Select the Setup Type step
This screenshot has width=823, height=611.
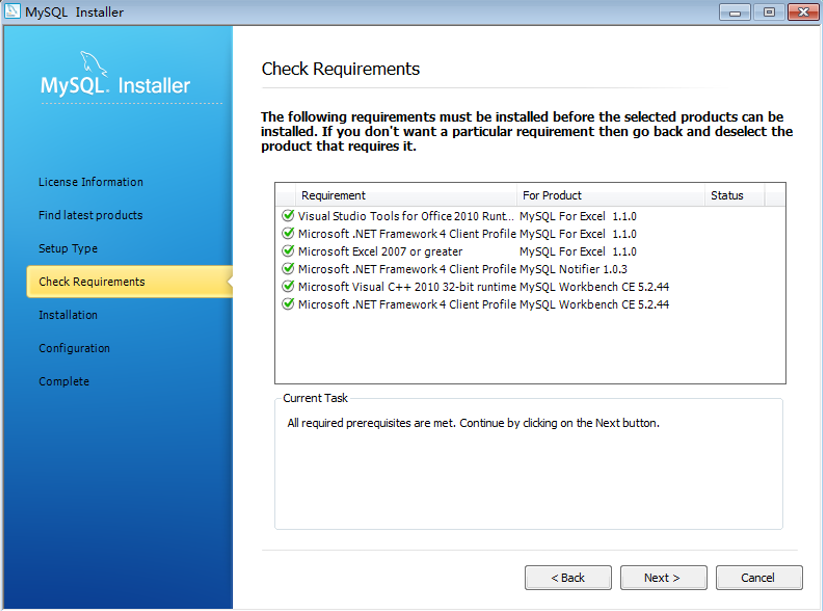pos(68,248)
